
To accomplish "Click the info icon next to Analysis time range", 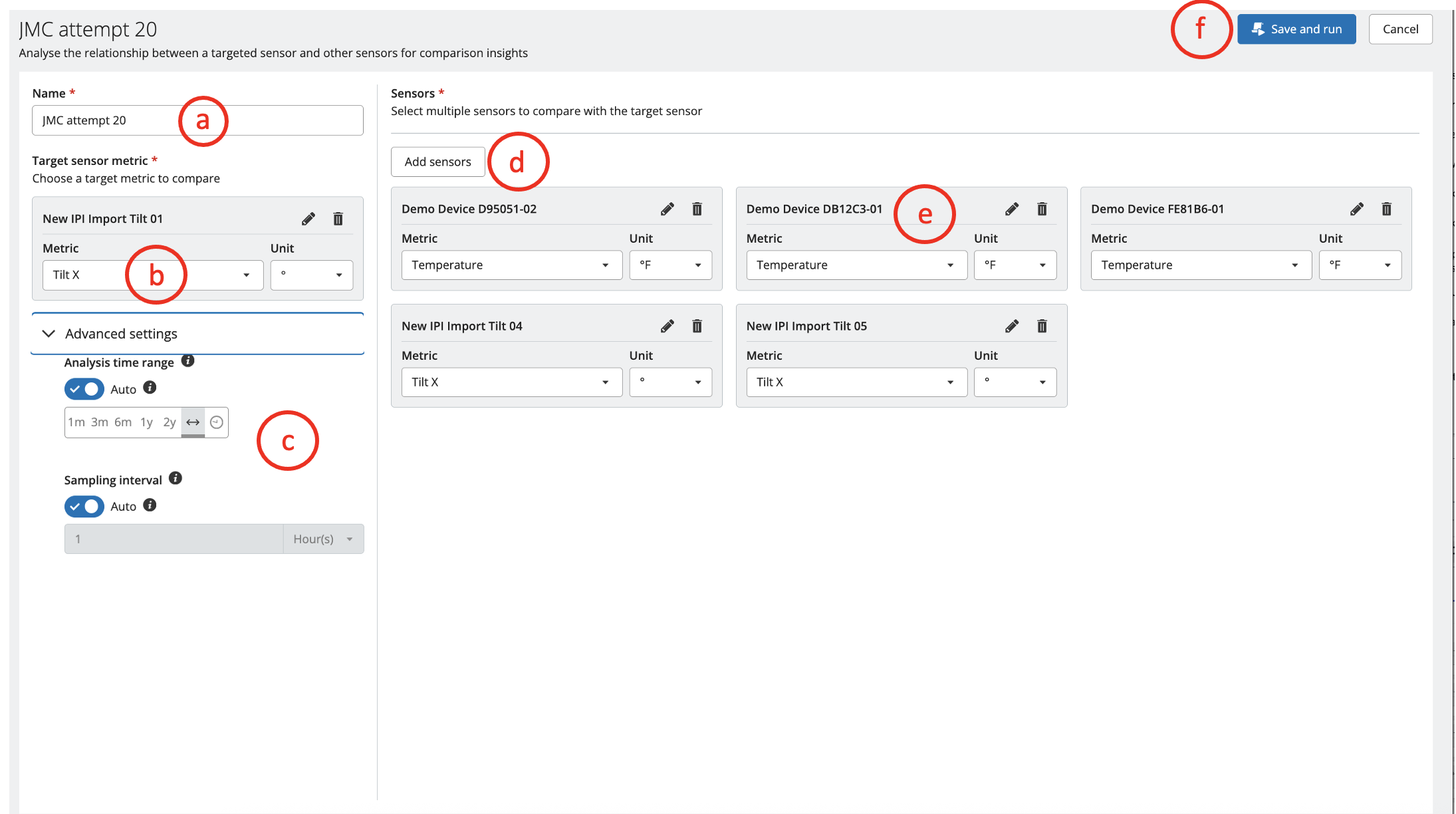I will point(188,361).
